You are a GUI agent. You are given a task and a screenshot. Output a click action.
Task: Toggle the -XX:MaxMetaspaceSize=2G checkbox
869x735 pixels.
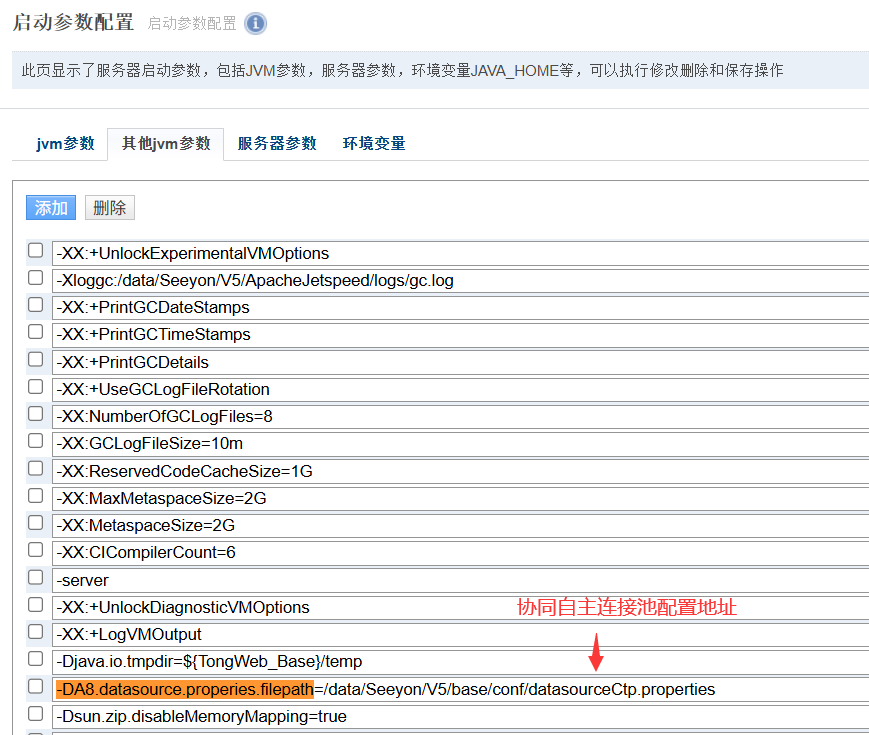[x=35, y=496]
